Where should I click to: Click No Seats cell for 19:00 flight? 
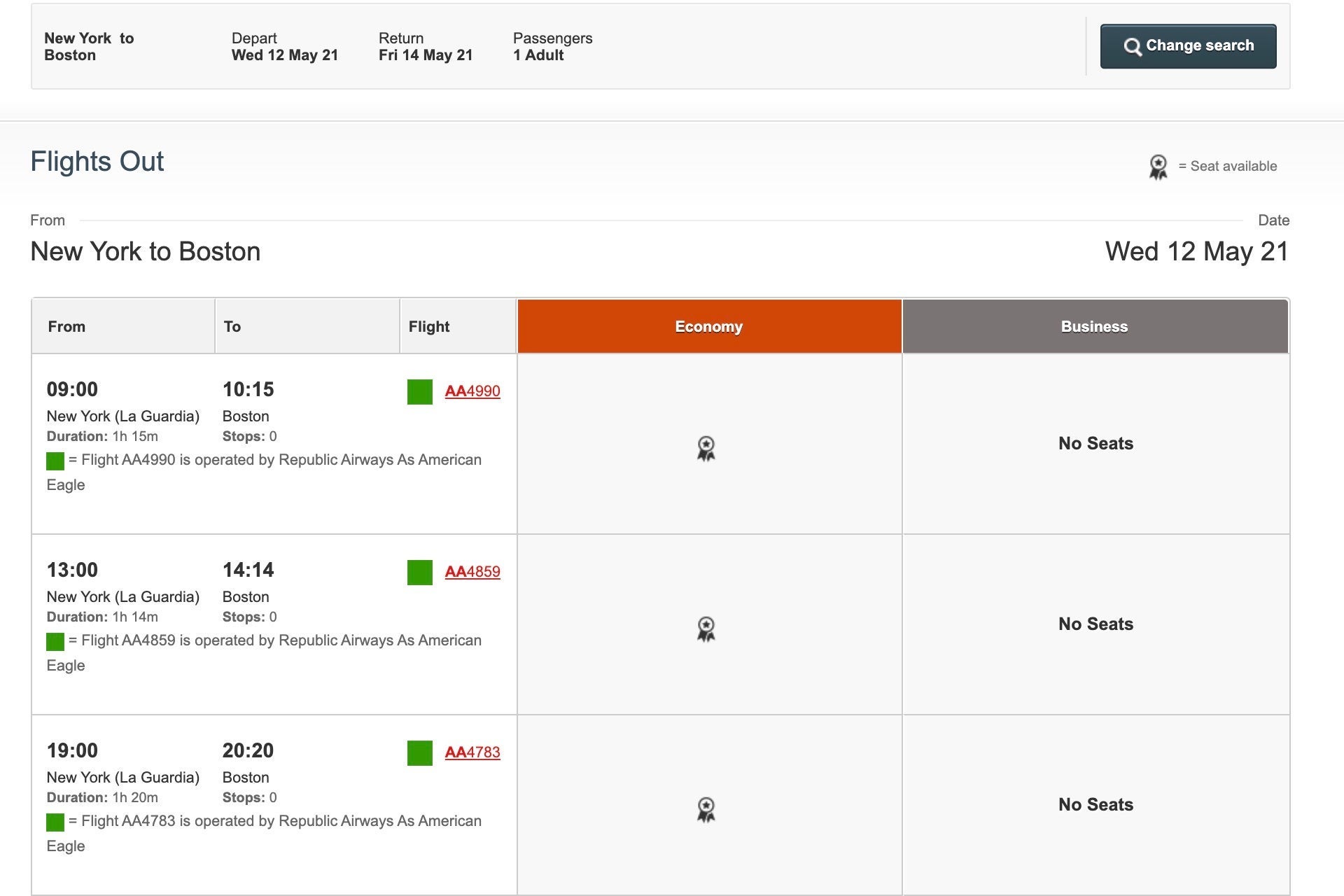1095,805
